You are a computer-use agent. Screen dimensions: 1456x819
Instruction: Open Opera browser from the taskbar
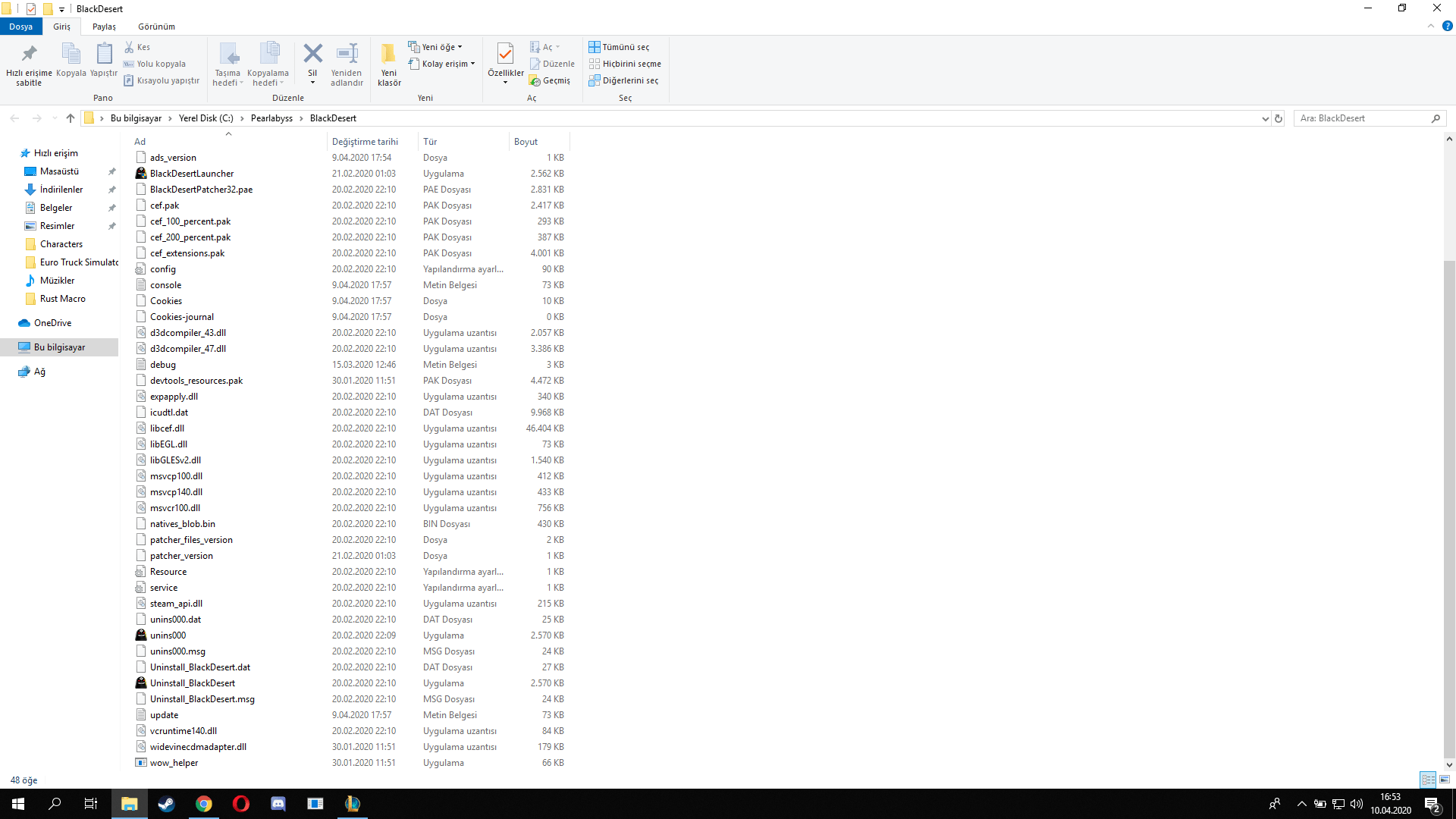click(x=240, y=804)
